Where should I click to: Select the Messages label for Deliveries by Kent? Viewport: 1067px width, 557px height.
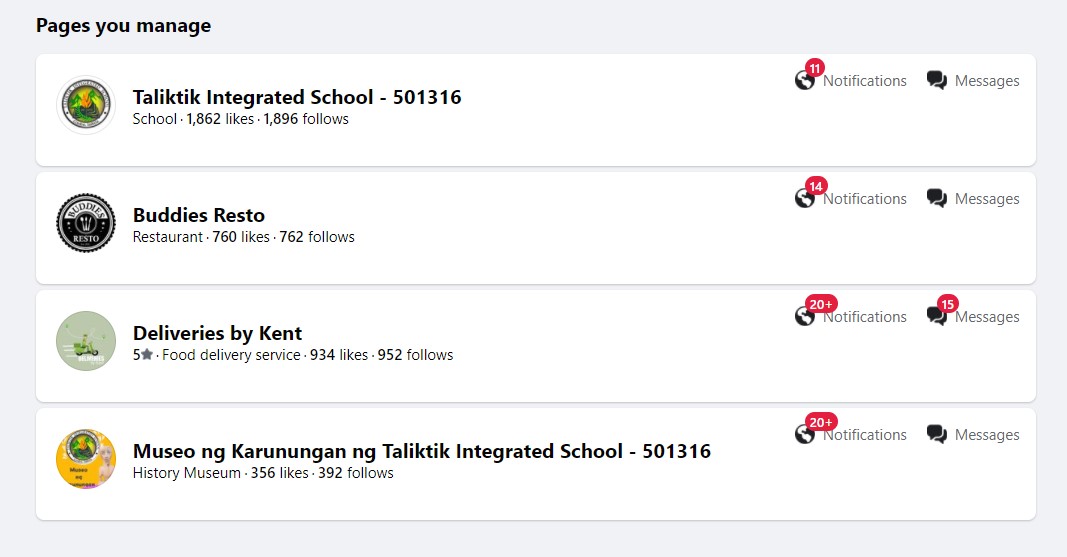987,317
